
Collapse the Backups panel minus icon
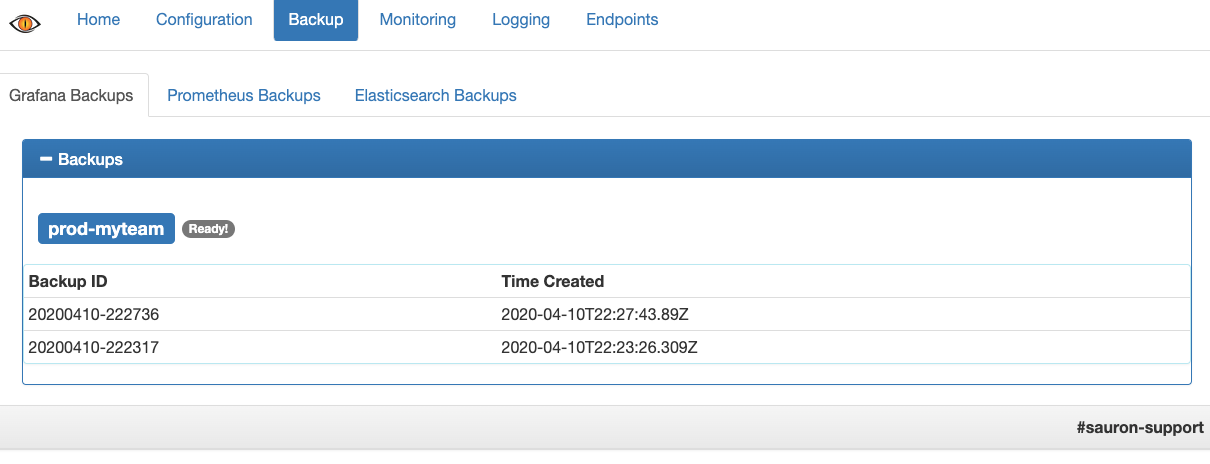click(x=45, y=159)
